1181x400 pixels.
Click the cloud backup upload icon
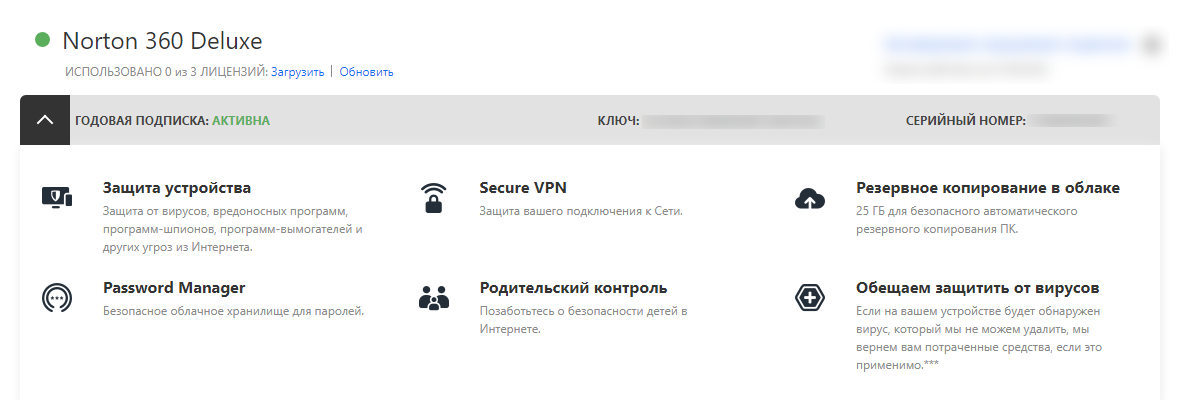click(x=809, y=198)
